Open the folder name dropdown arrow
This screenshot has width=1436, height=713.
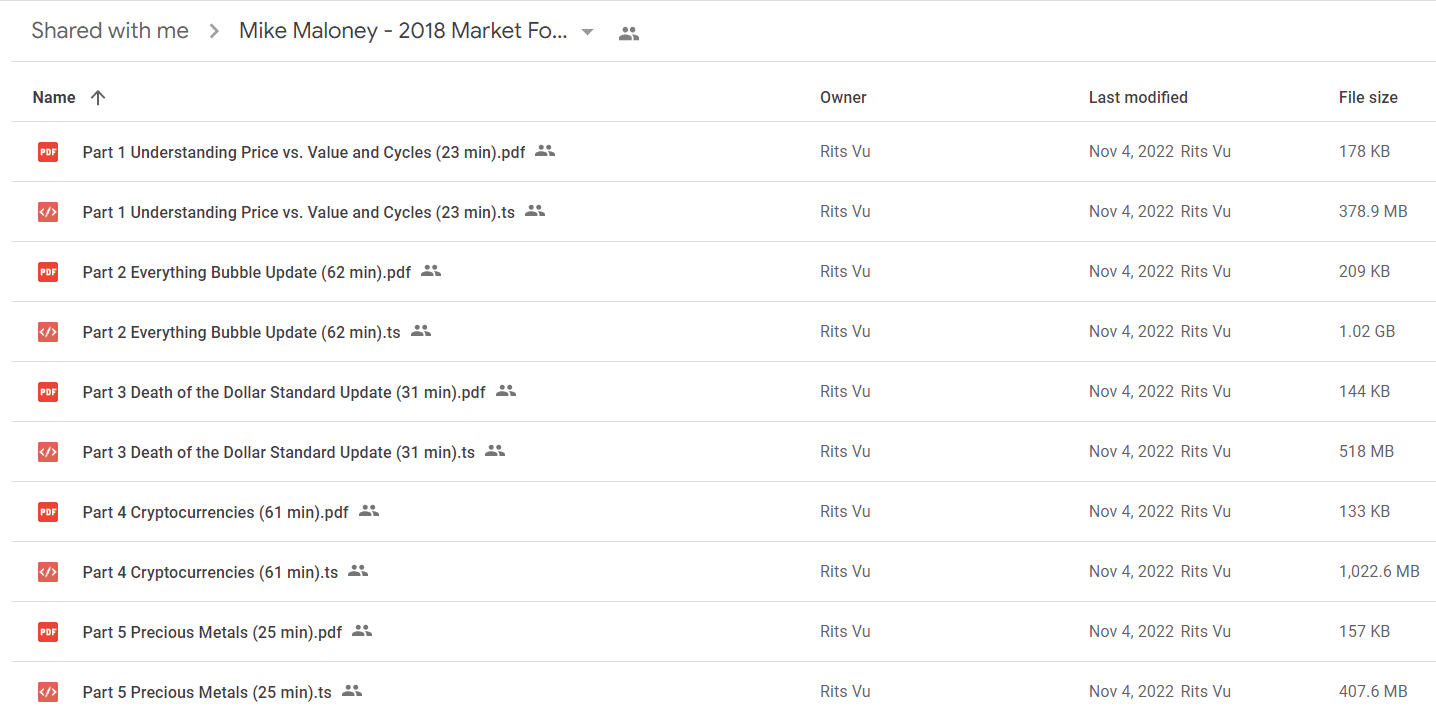point(588,32)
